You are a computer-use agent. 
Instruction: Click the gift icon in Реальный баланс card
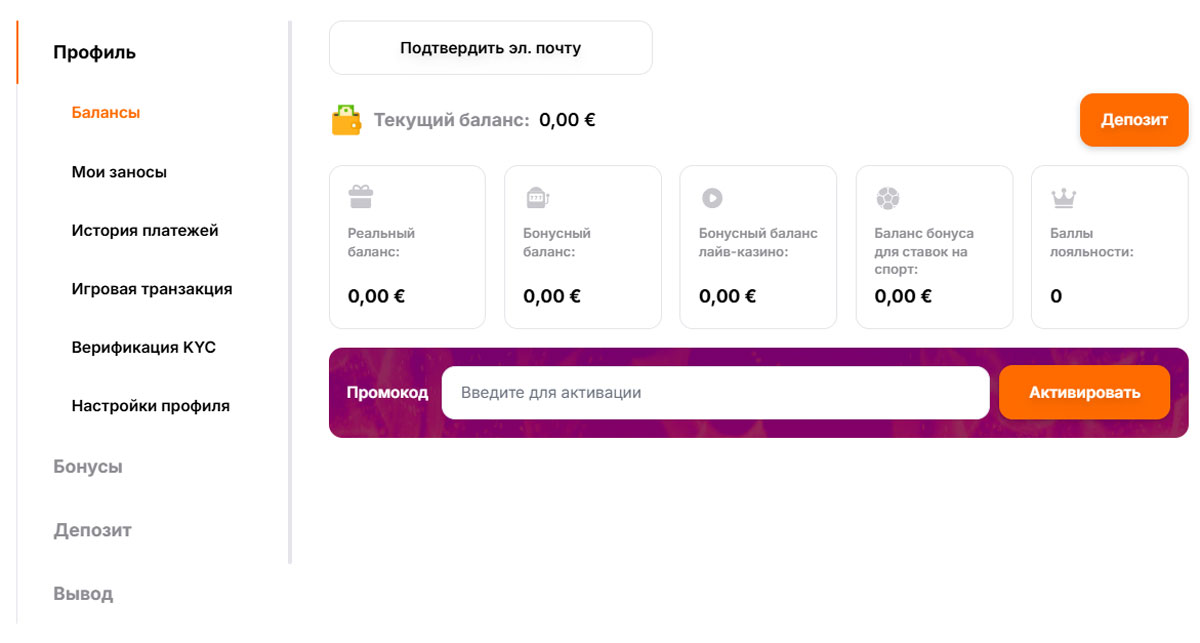tap(360, 197)
